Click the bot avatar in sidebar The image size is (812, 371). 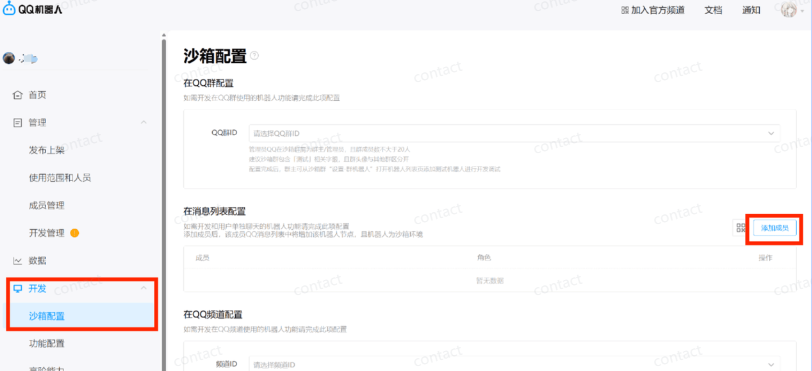9,58
